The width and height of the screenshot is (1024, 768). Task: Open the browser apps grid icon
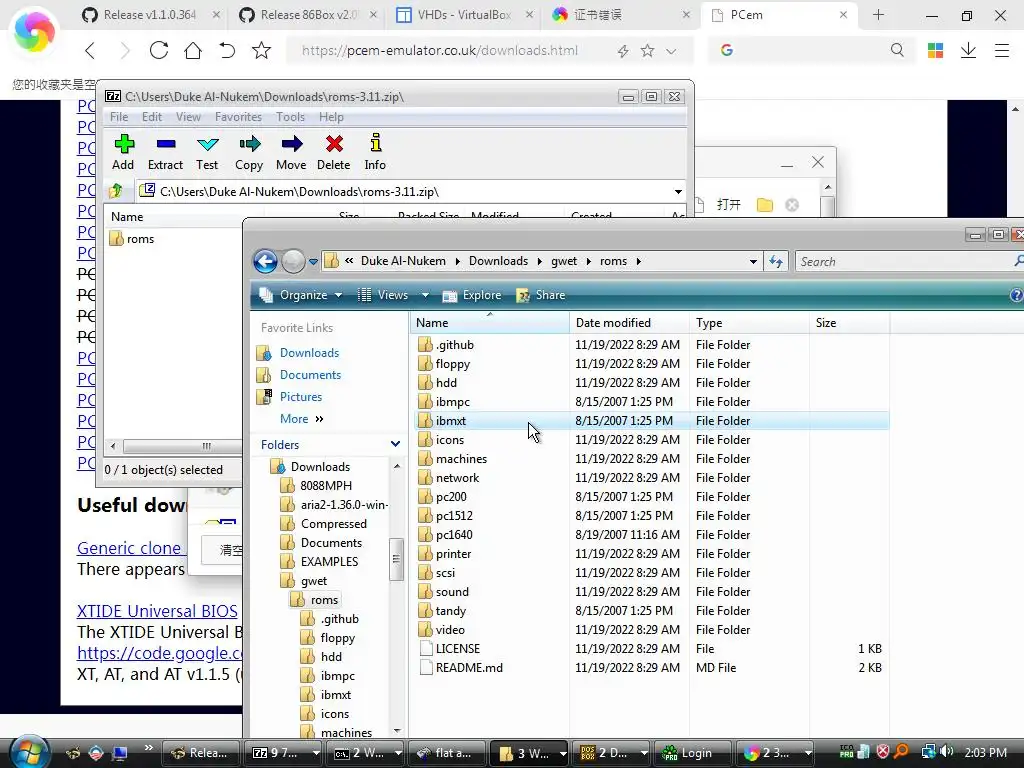point(935,50)
